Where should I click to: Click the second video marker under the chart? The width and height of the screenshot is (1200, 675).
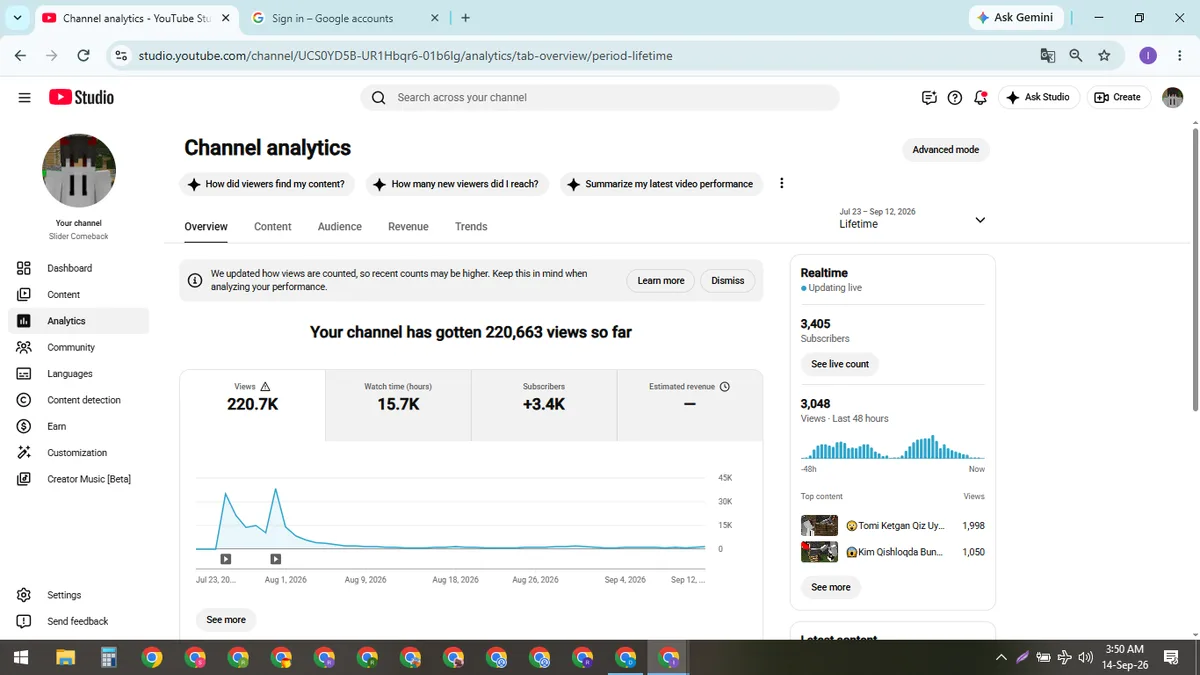276,559
